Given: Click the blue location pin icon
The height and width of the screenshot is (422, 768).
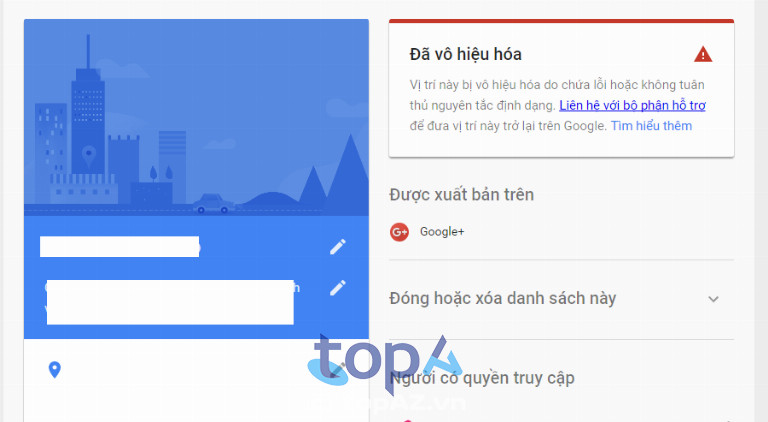Looking at the screenshot, I should click(55, 370).
